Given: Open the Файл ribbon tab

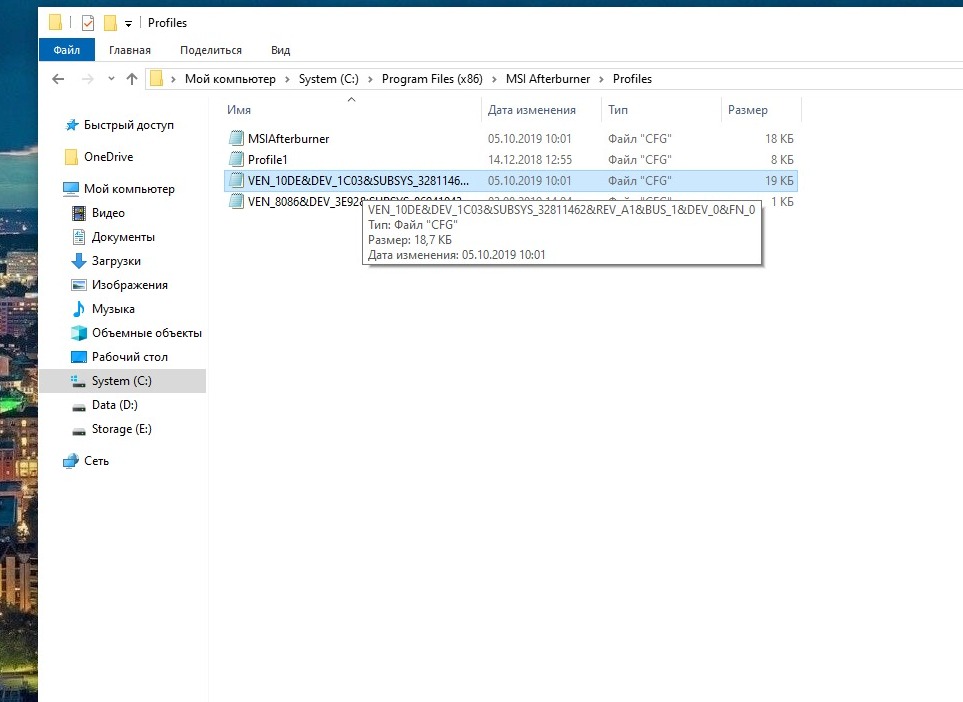Looking at the screenshot, I should (66, 50).
